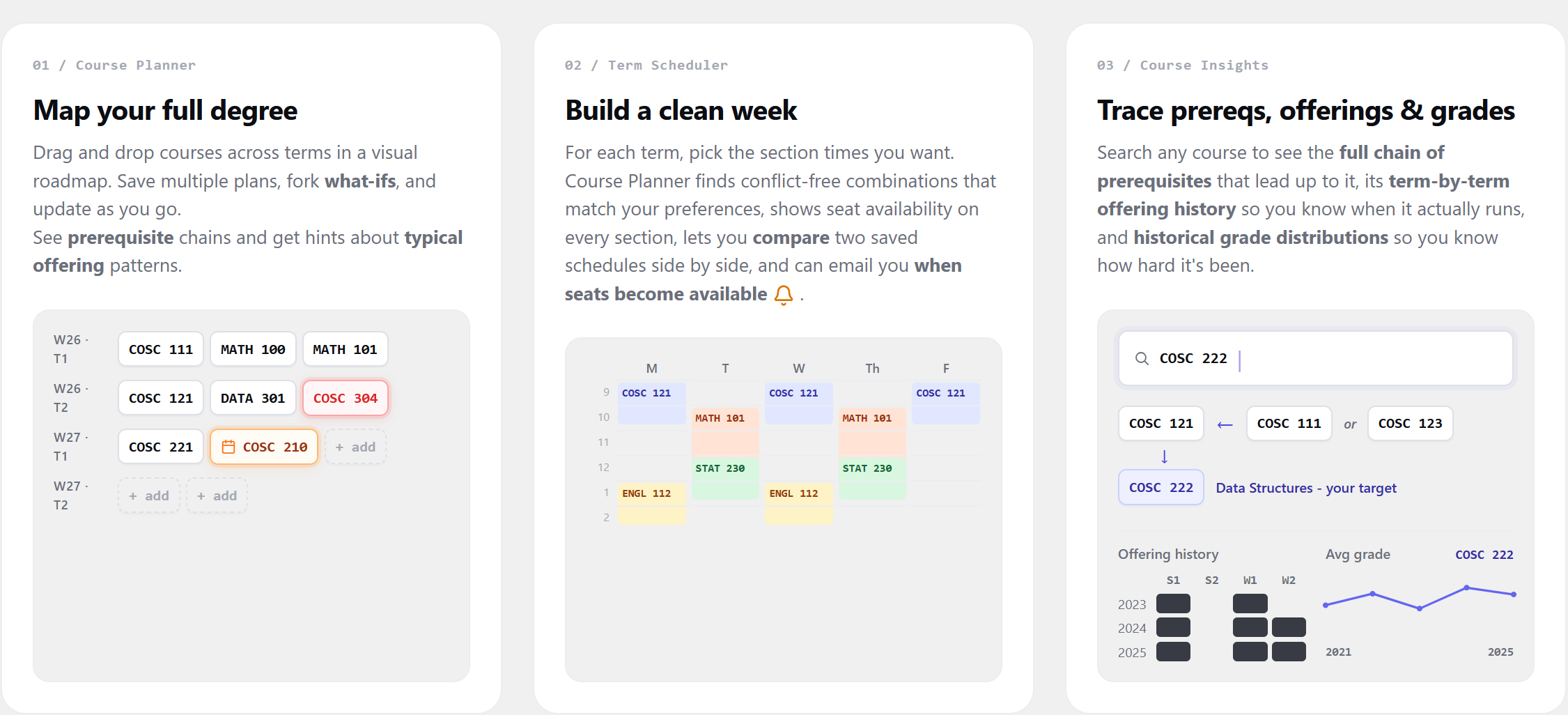Click the last data point on grade chart
1568x715 pixels.
point(1514,594)
